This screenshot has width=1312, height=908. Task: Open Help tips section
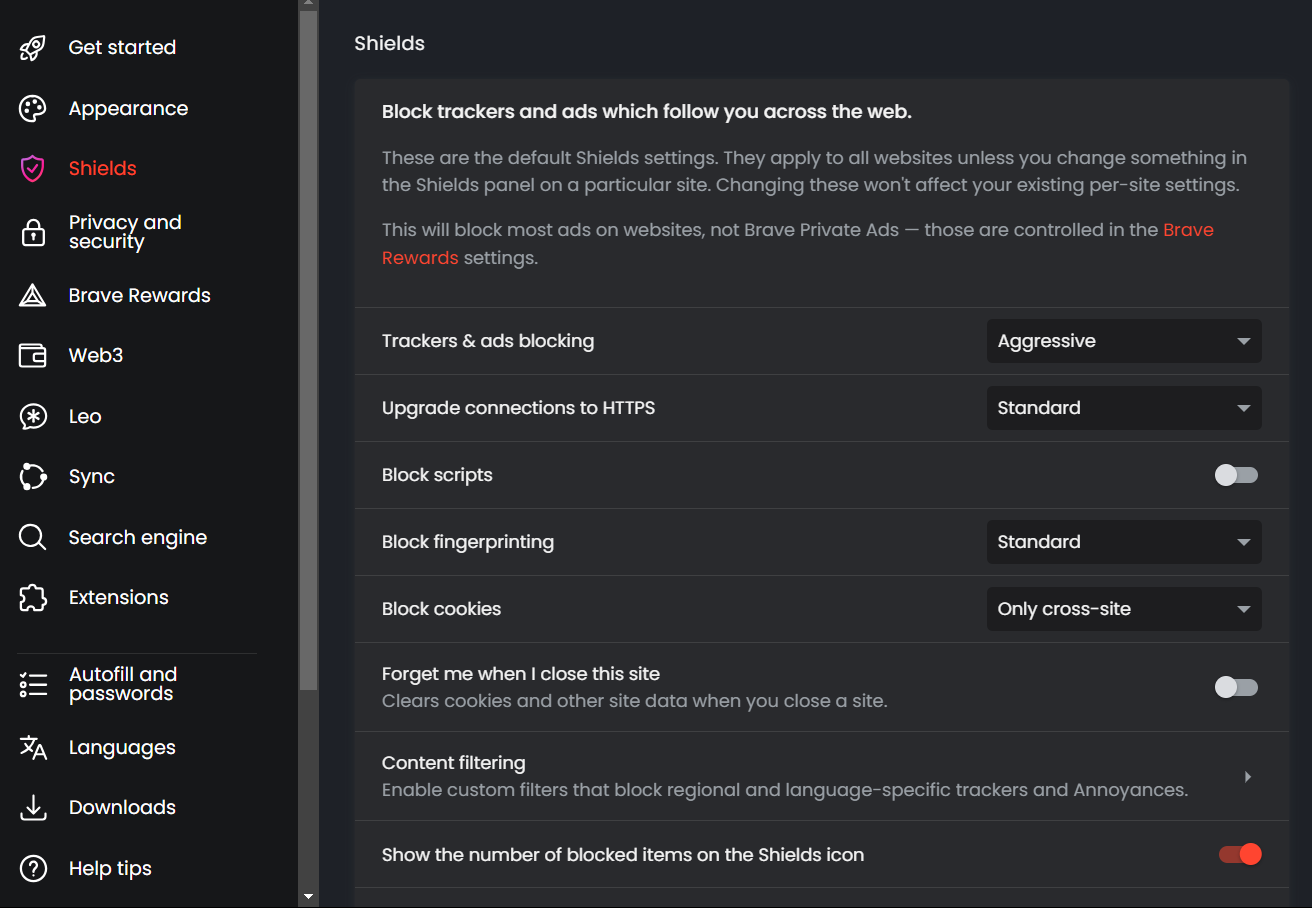[110, 869]
